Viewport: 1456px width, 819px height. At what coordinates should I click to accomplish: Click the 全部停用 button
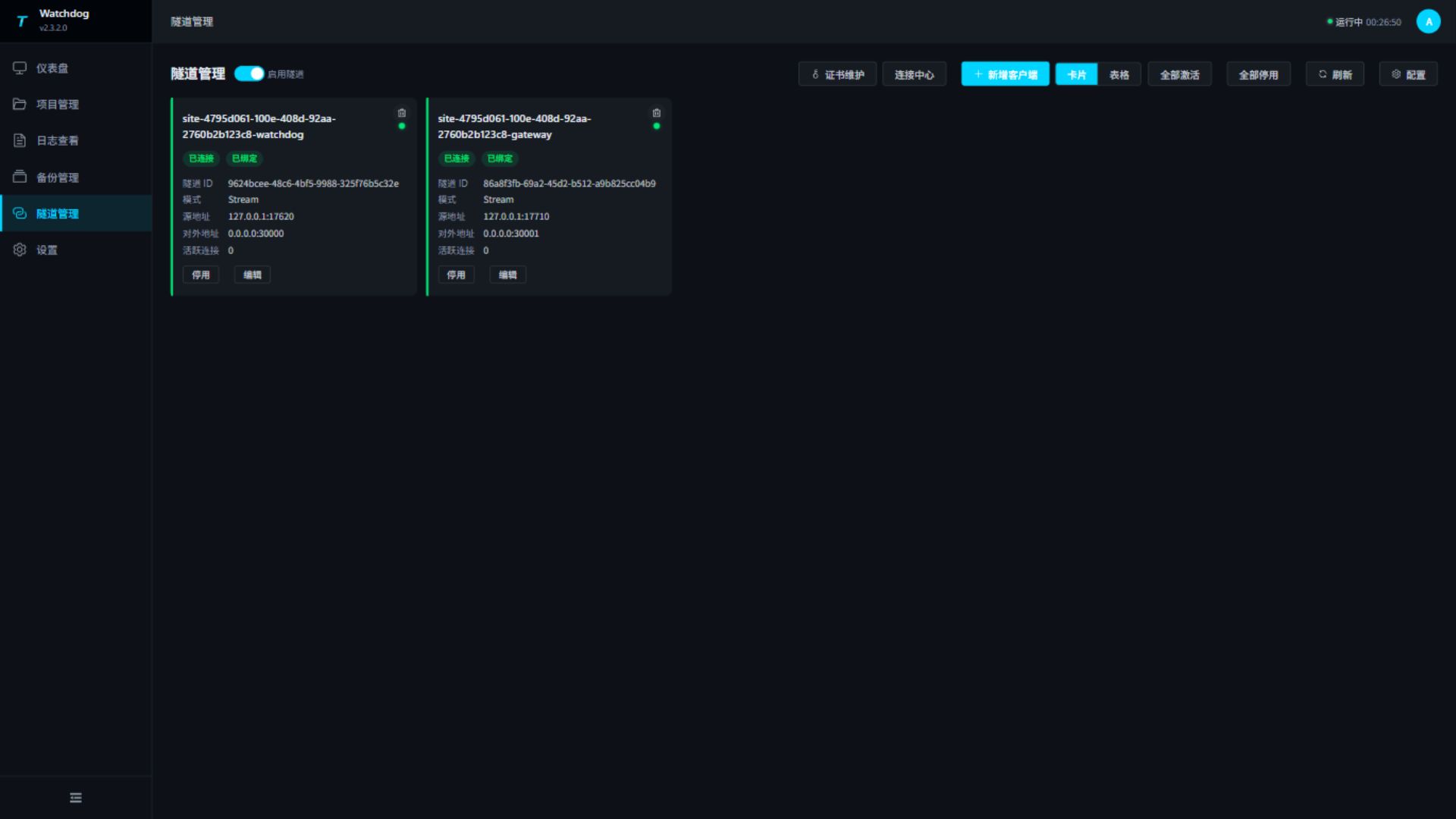coord(1259,74)
